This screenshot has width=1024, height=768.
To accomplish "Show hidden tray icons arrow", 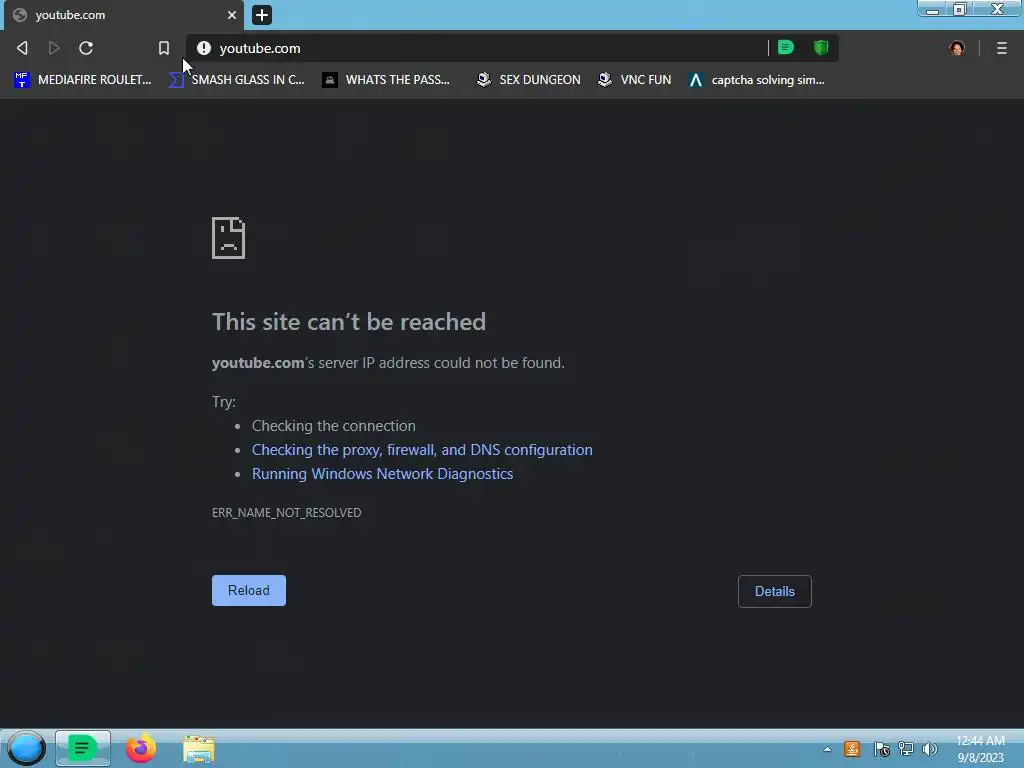I will (x=827, y=749).
